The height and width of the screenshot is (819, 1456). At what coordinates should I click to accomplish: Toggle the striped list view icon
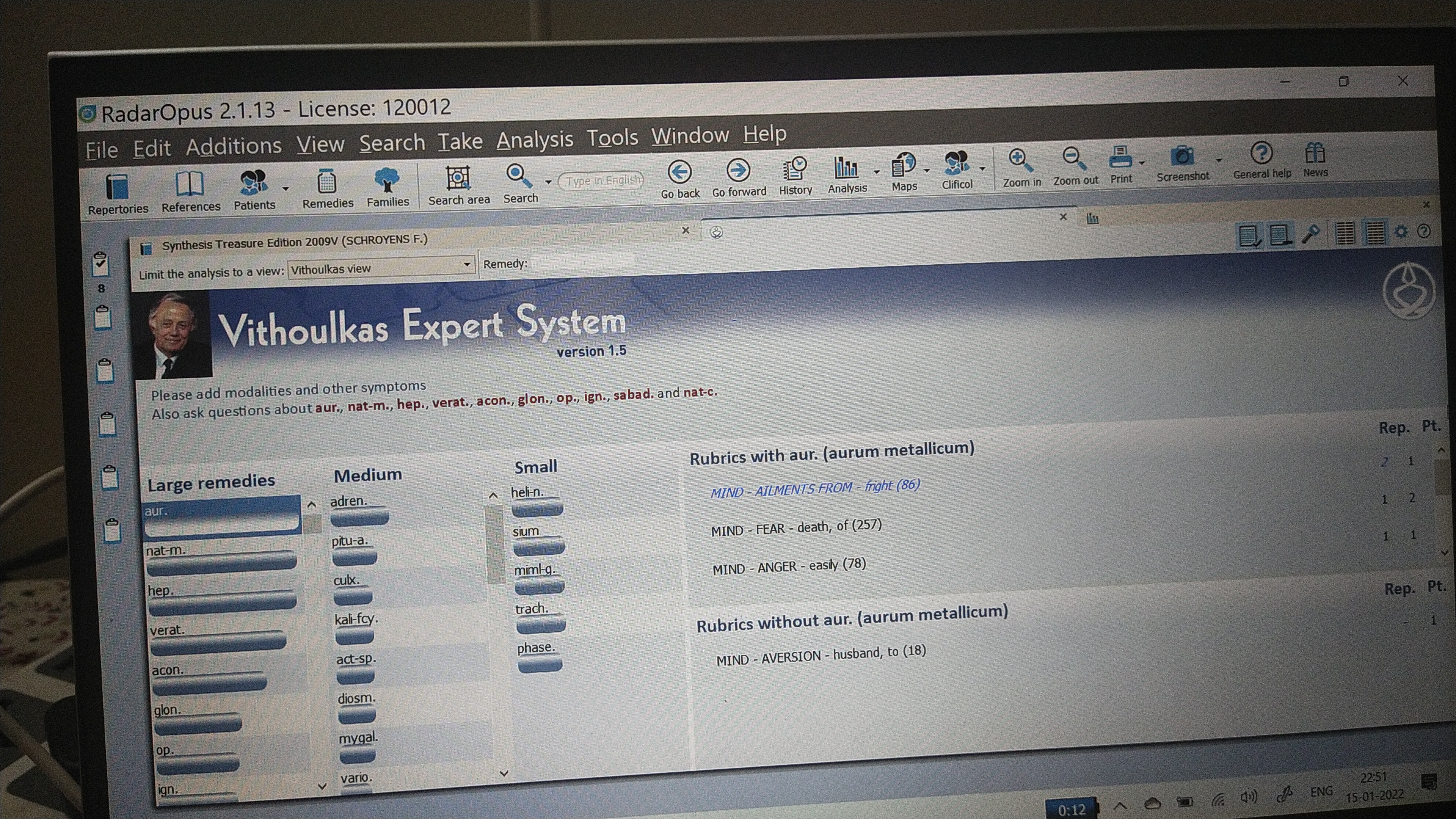point(1374,232)
